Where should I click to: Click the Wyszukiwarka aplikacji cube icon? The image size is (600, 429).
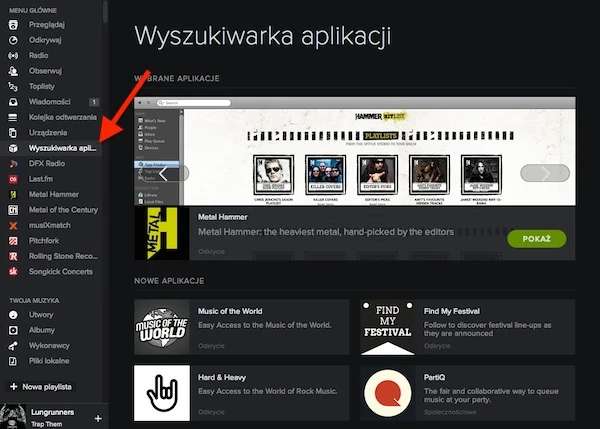tap(13, 148)
